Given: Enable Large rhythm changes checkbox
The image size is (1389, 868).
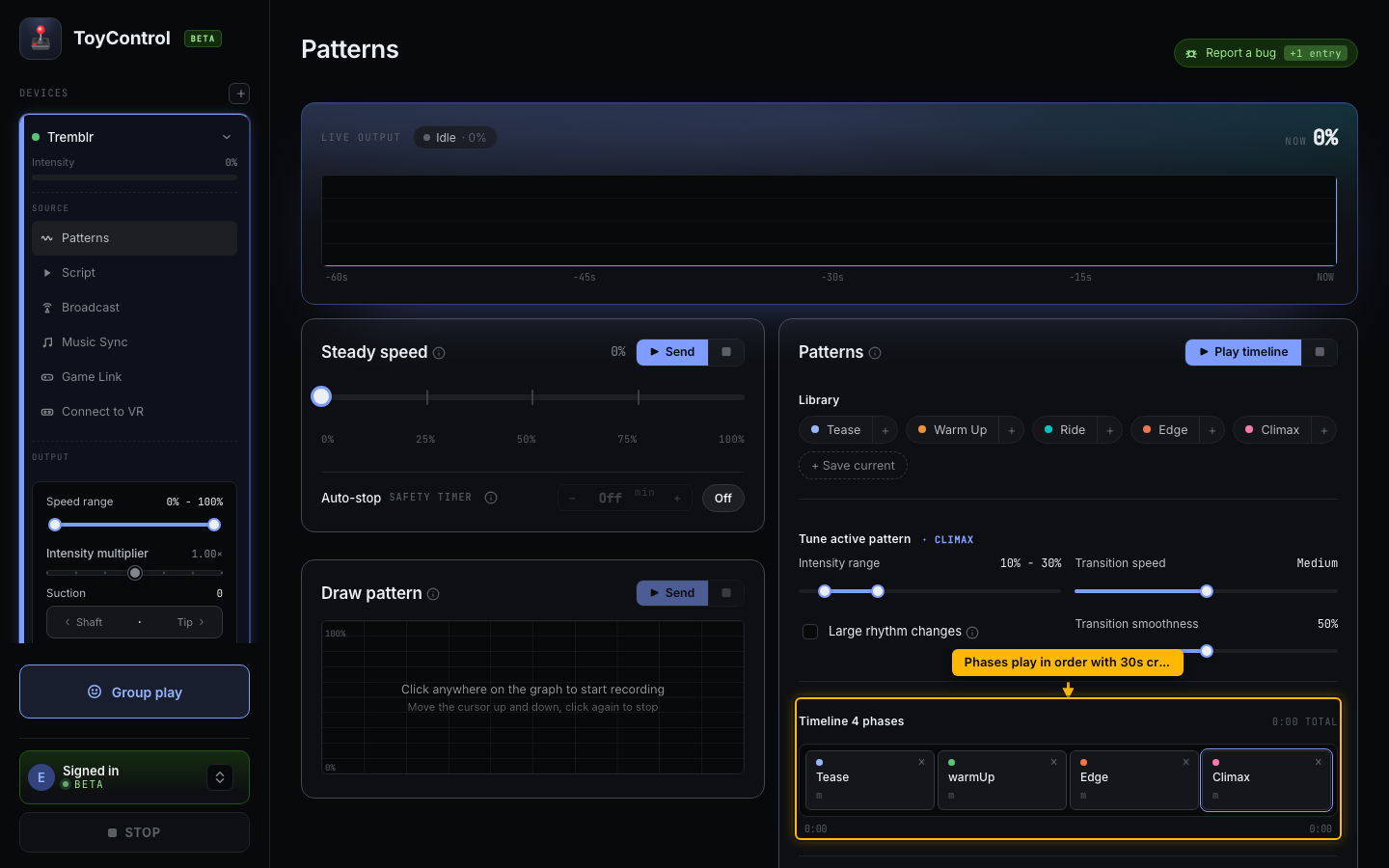Looking at the screenshot, I should click(x=810, y=632).
